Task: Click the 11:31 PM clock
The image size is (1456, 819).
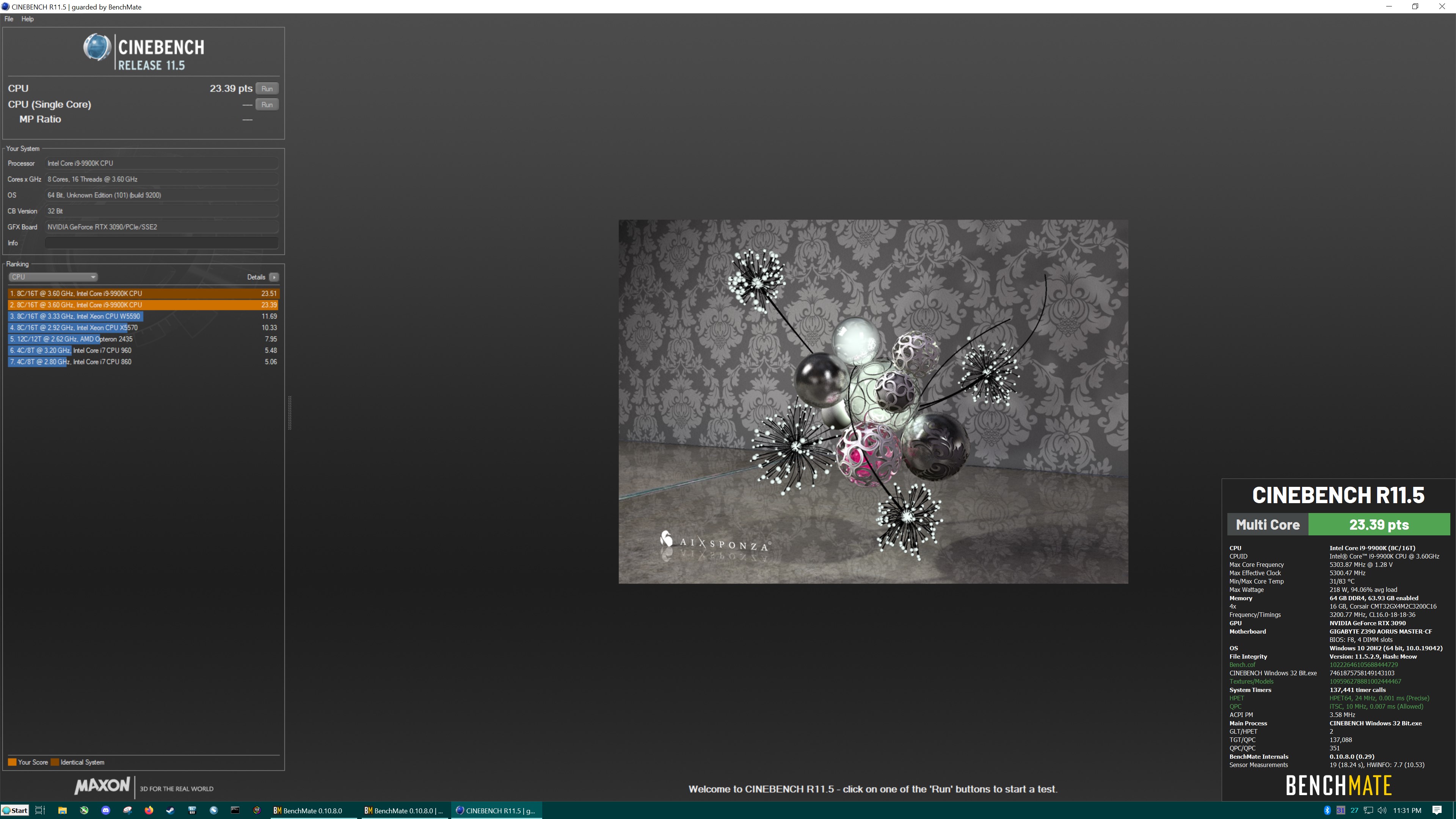Action: (x=1407, y=810)
